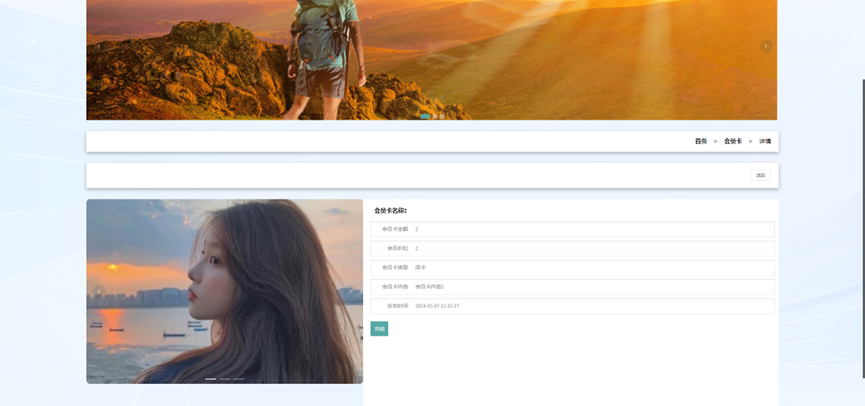
Task: Go to next banner slide using right arrow
Action: 766,46
